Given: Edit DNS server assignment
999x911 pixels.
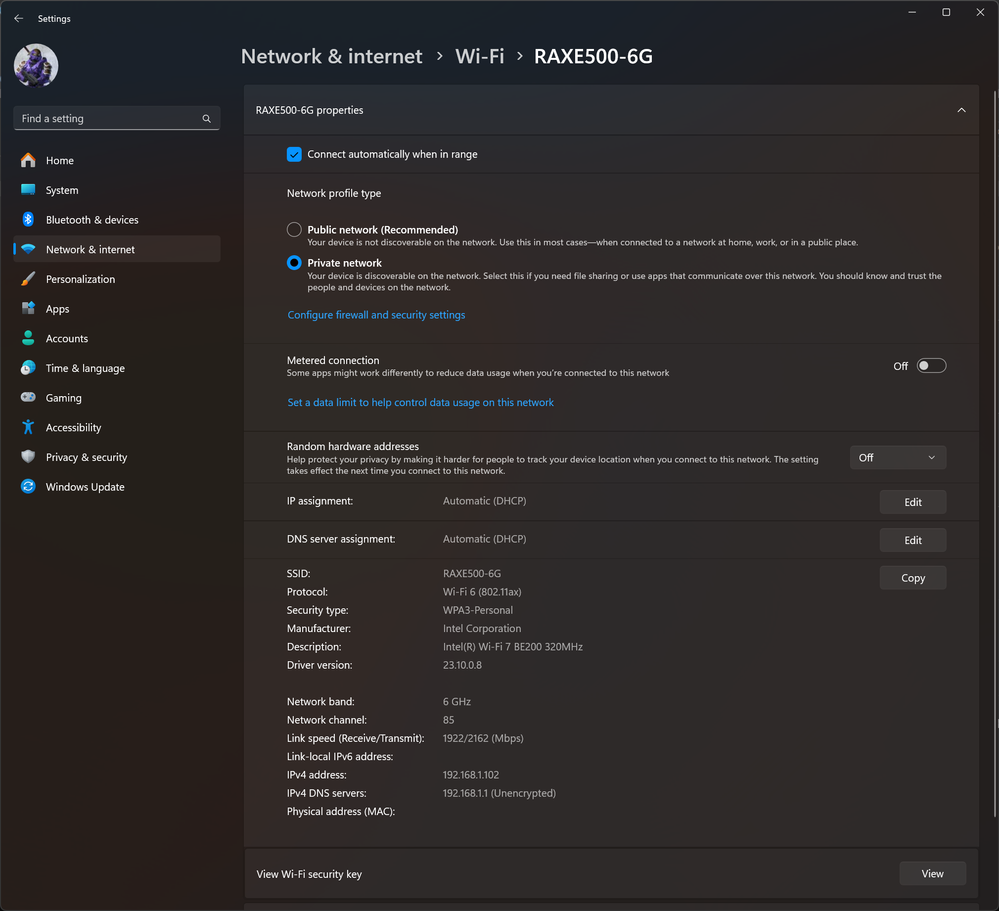Looking at the screenshot, I should pos(912,540).
